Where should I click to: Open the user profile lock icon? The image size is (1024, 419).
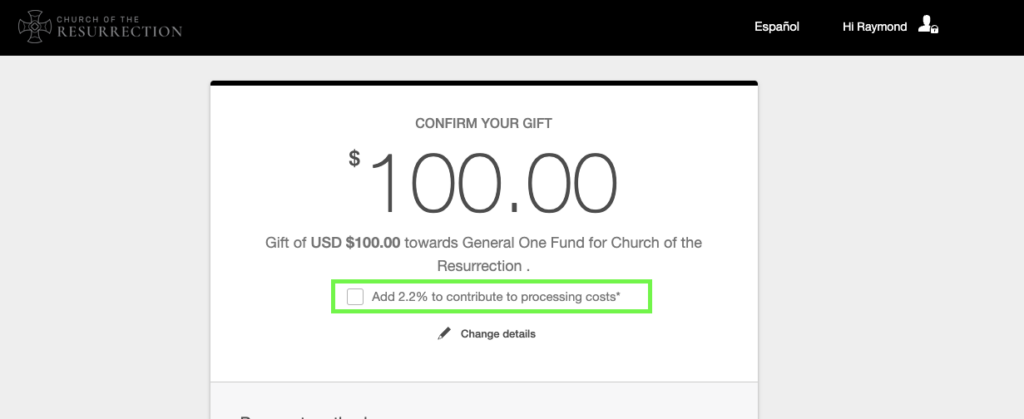(x=928, y=25)
